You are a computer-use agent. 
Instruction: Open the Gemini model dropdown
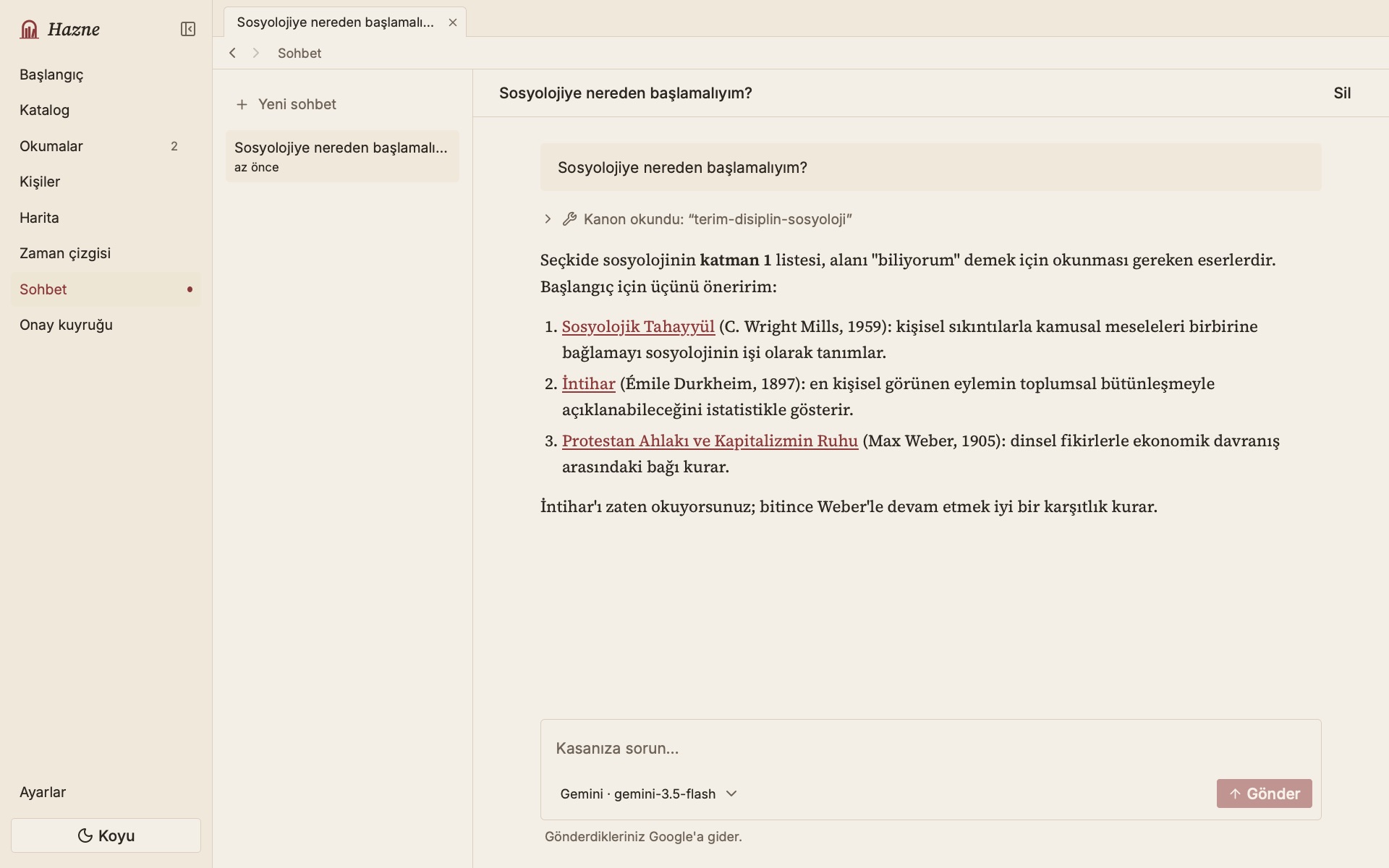(649, 793)
